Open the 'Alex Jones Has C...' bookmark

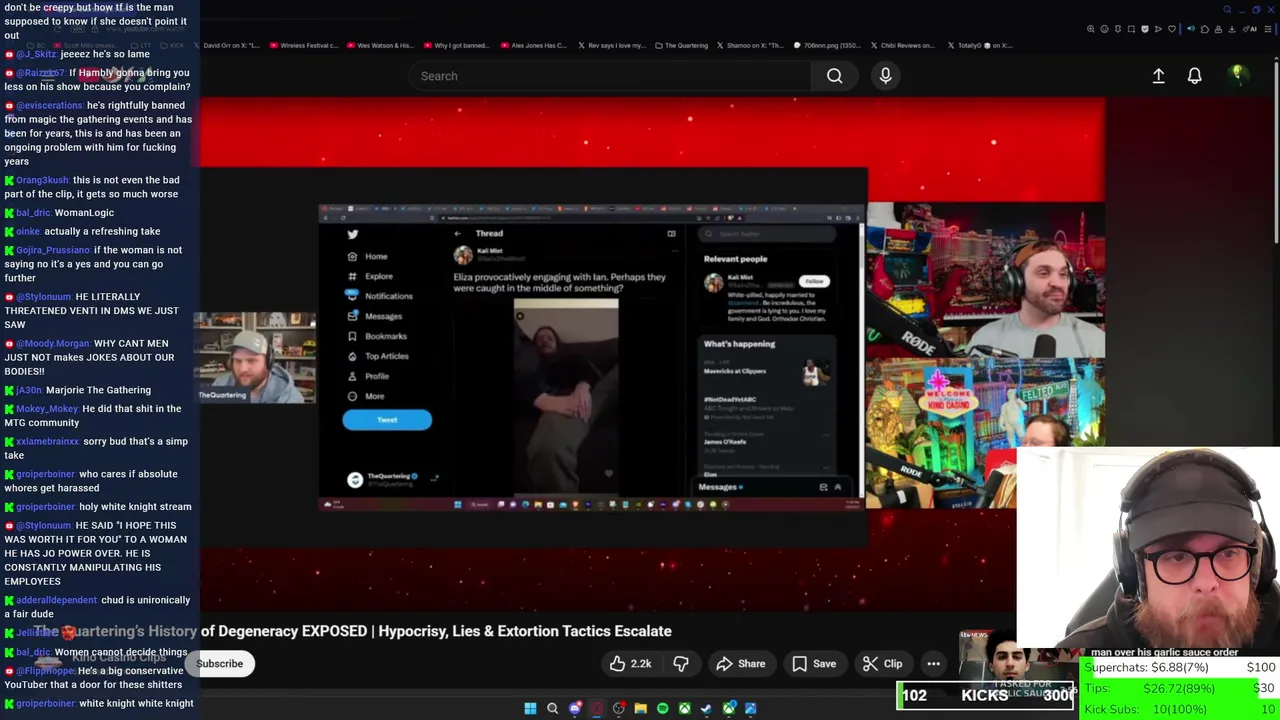pos(533,45)
